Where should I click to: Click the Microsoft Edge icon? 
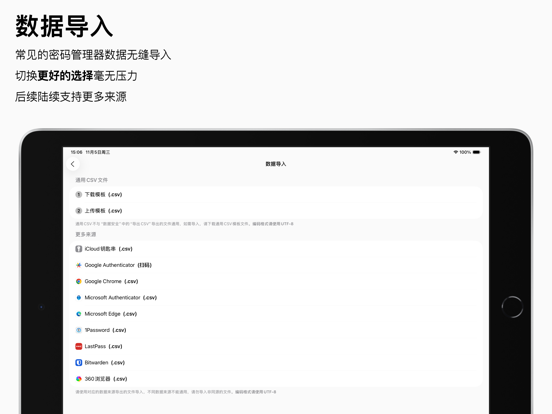coord(79,314)
